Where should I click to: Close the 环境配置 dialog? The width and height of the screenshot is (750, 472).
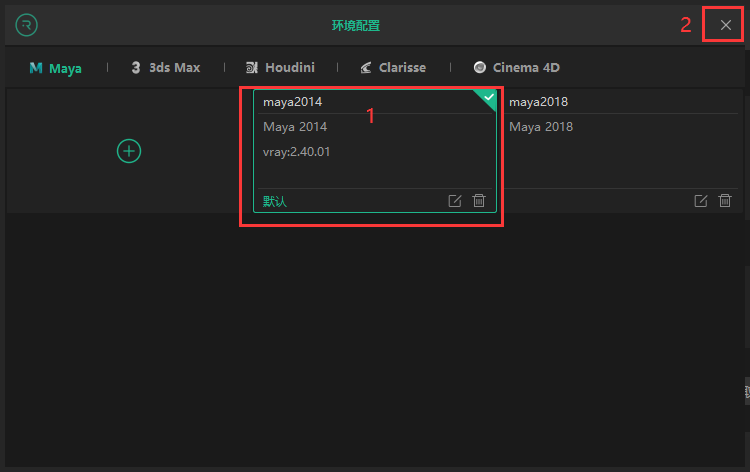click(725, 25)
